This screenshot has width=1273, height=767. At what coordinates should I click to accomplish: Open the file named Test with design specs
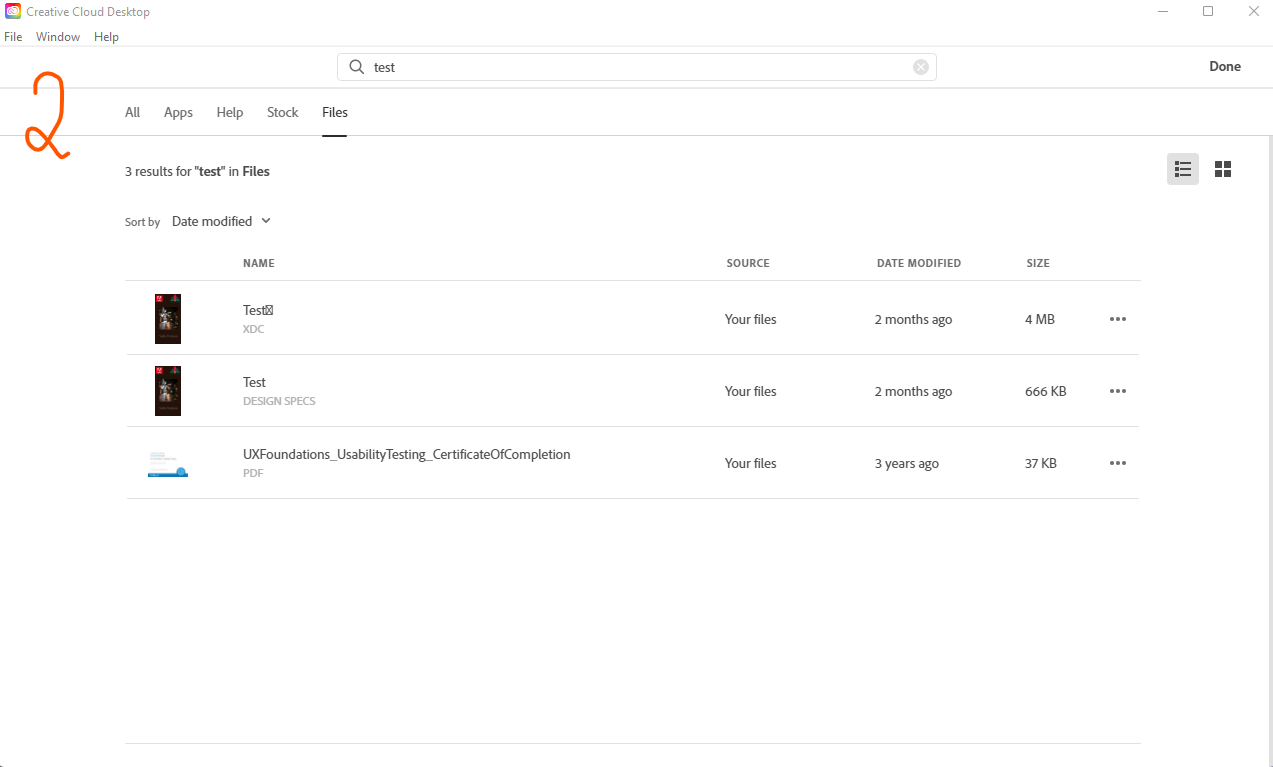click(x=254, y=382)
